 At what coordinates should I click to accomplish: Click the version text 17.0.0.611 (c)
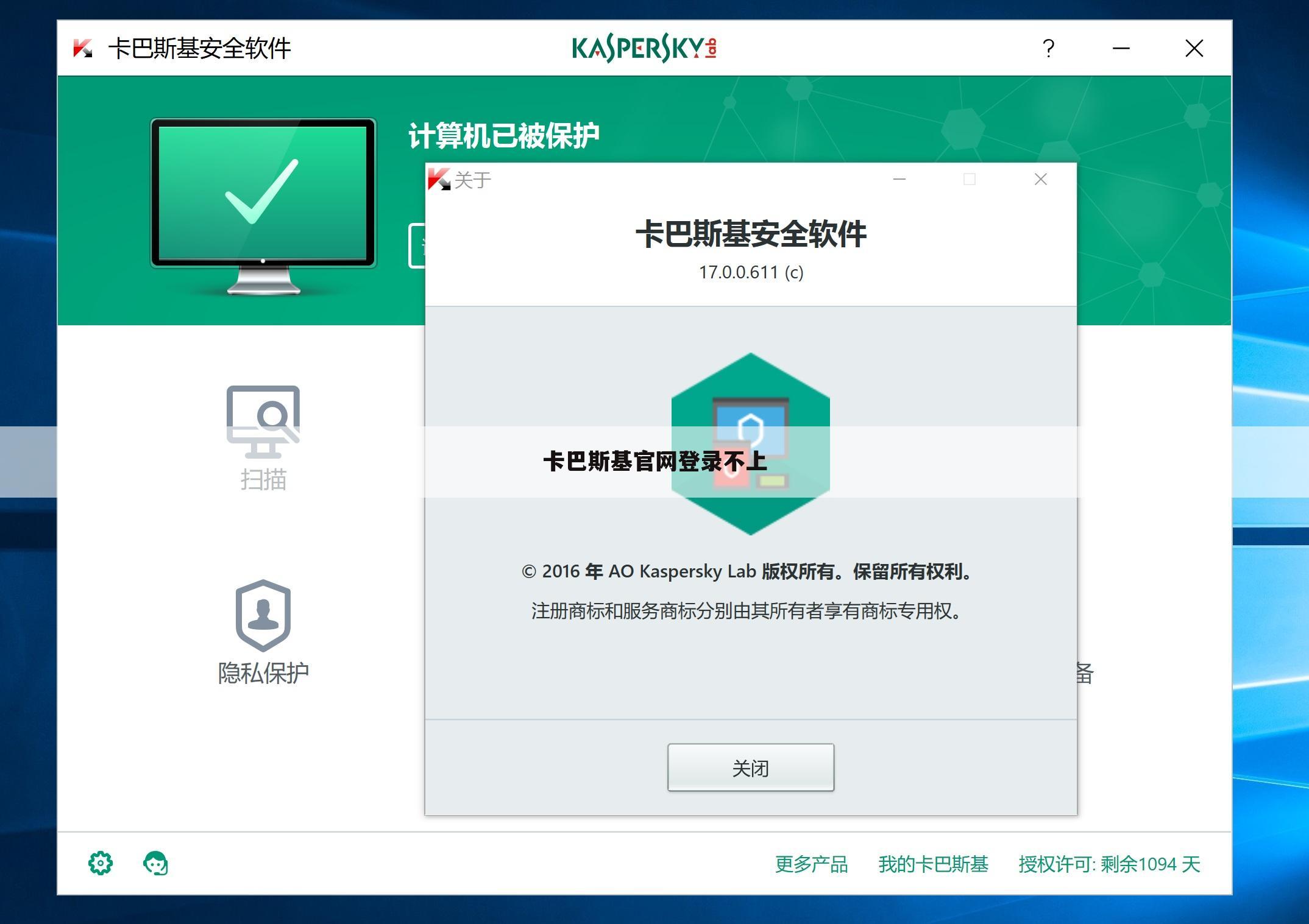click(x=751, y=272)
